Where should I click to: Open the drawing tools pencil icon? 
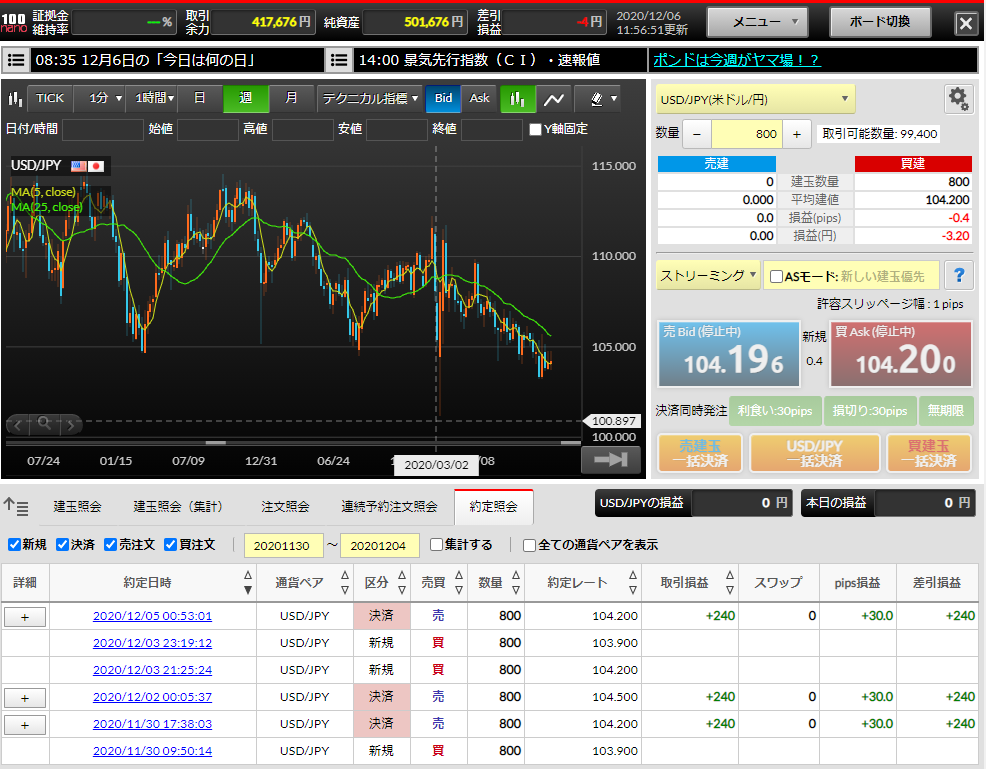(x=597, y=98)
